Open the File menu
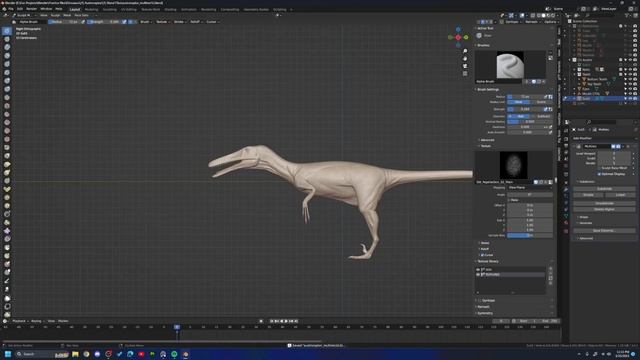This screenshot has width=640, height=360. point(11,9)
